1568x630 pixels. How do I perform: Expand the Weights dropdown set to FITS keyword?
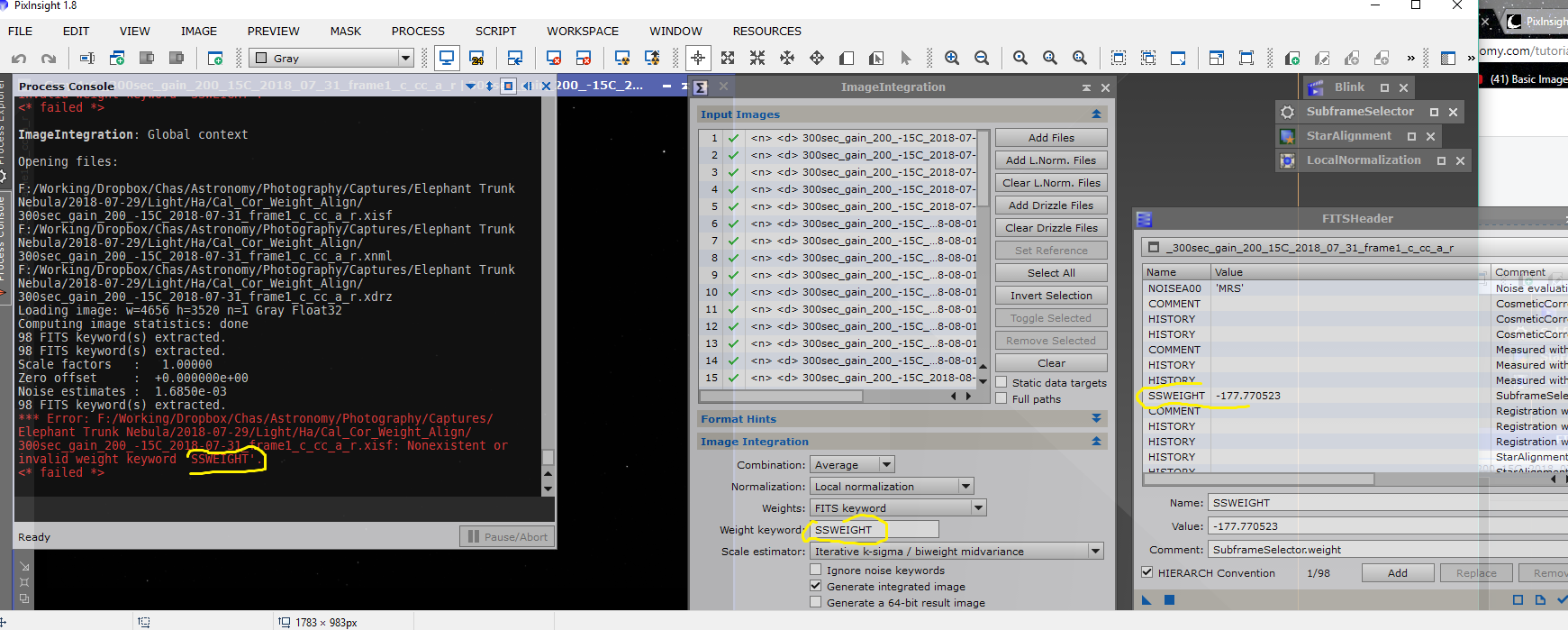click(x=898, y=508)
